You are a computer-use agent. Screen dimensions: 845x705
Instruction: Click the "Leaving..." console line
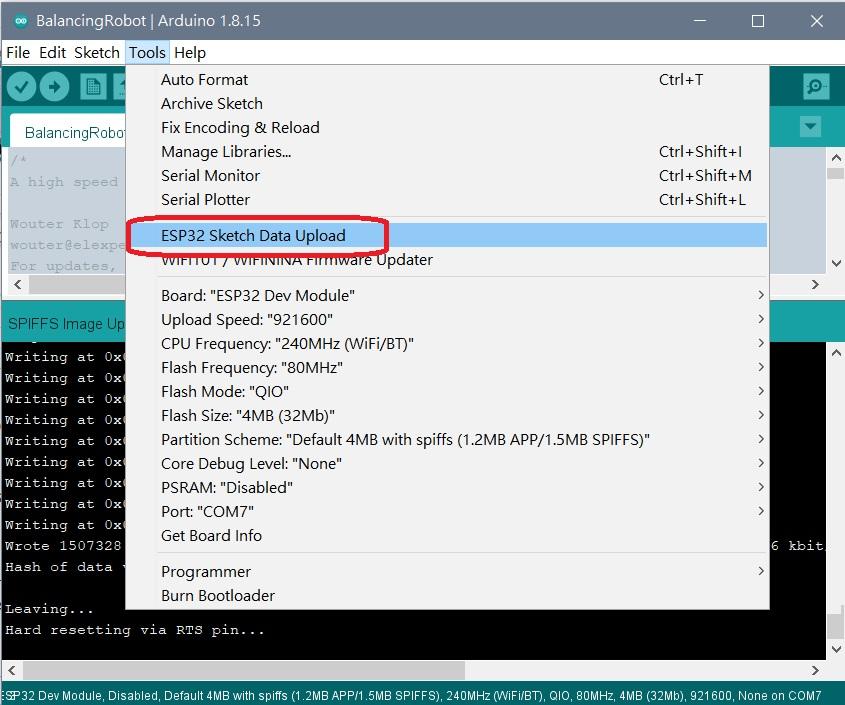(x=49, y=609)
